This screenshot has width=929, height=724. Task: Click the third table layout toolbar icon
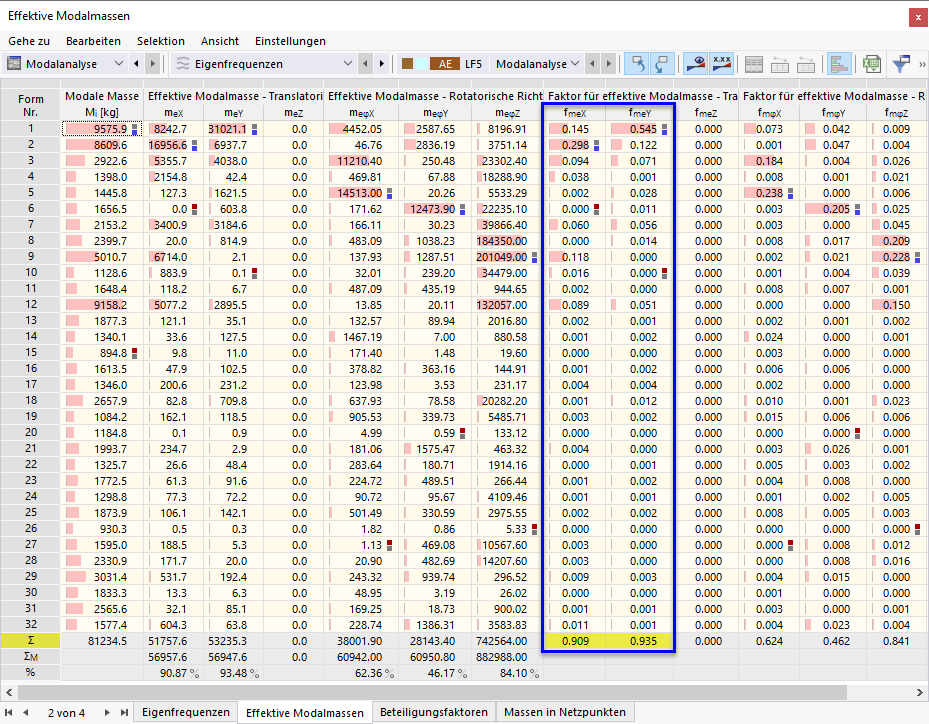(x=806, y=64)
